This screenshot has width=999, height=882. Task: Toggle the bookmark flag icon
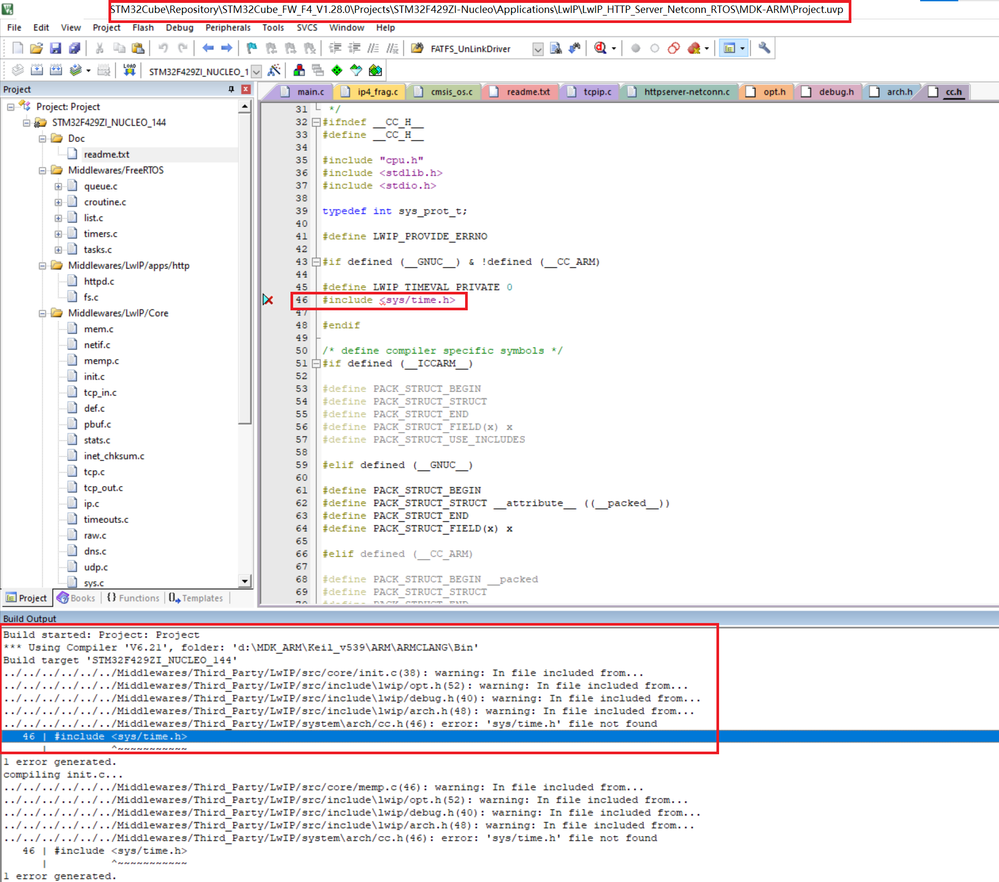click(252, 48)
